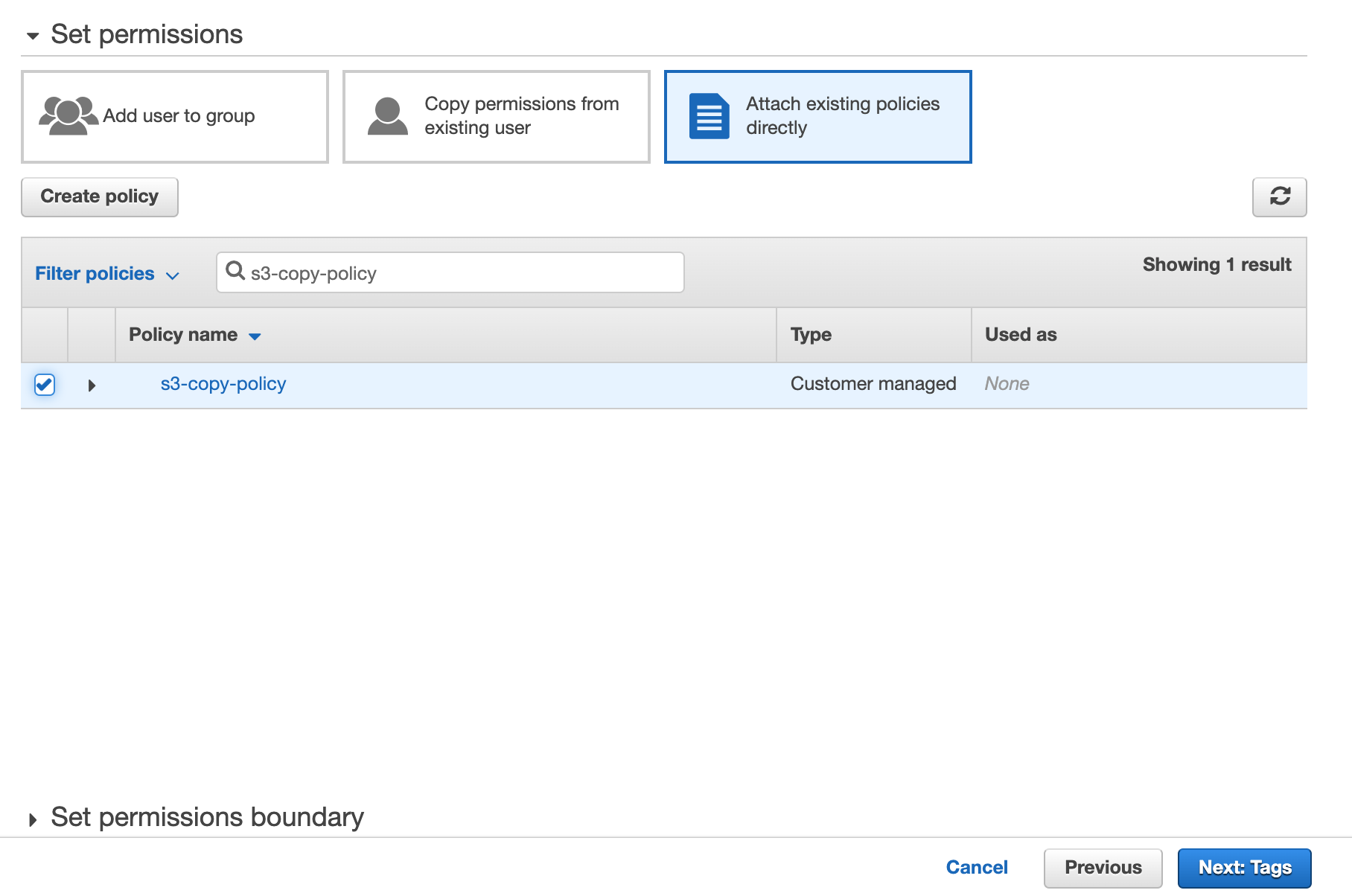Go back with the Previous button
This screenshot has height=896, width=1352.
pos(1103,868)
